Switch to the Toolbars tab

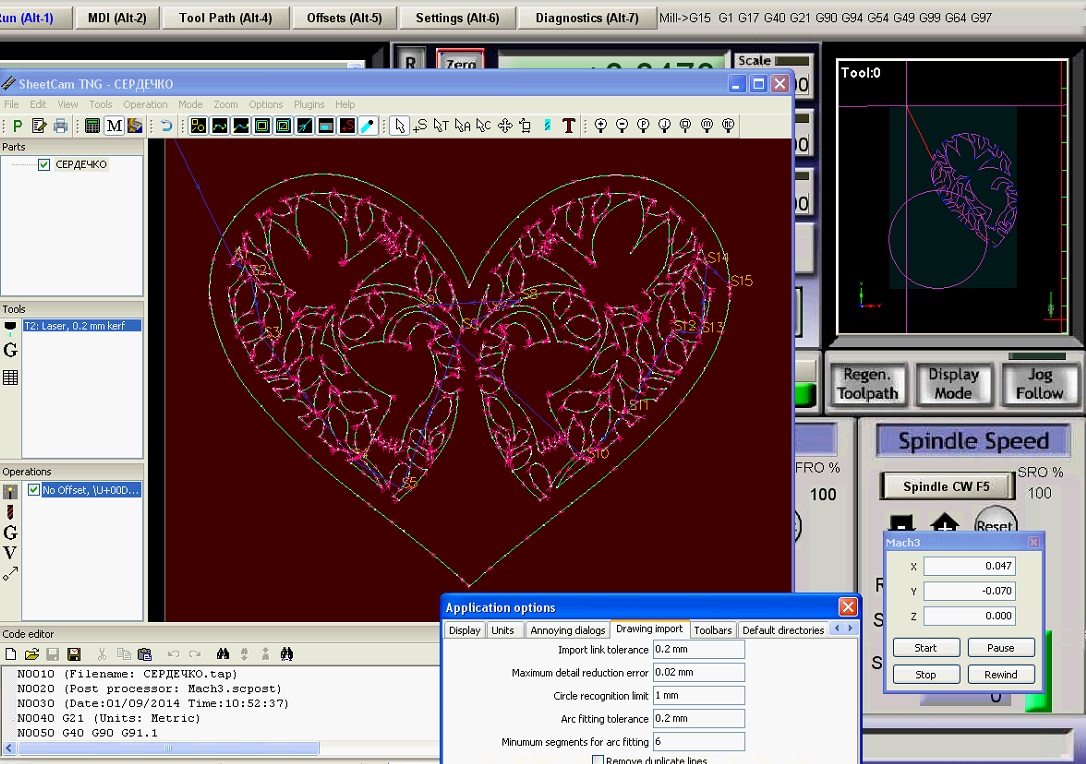click(x=713, y=630)
